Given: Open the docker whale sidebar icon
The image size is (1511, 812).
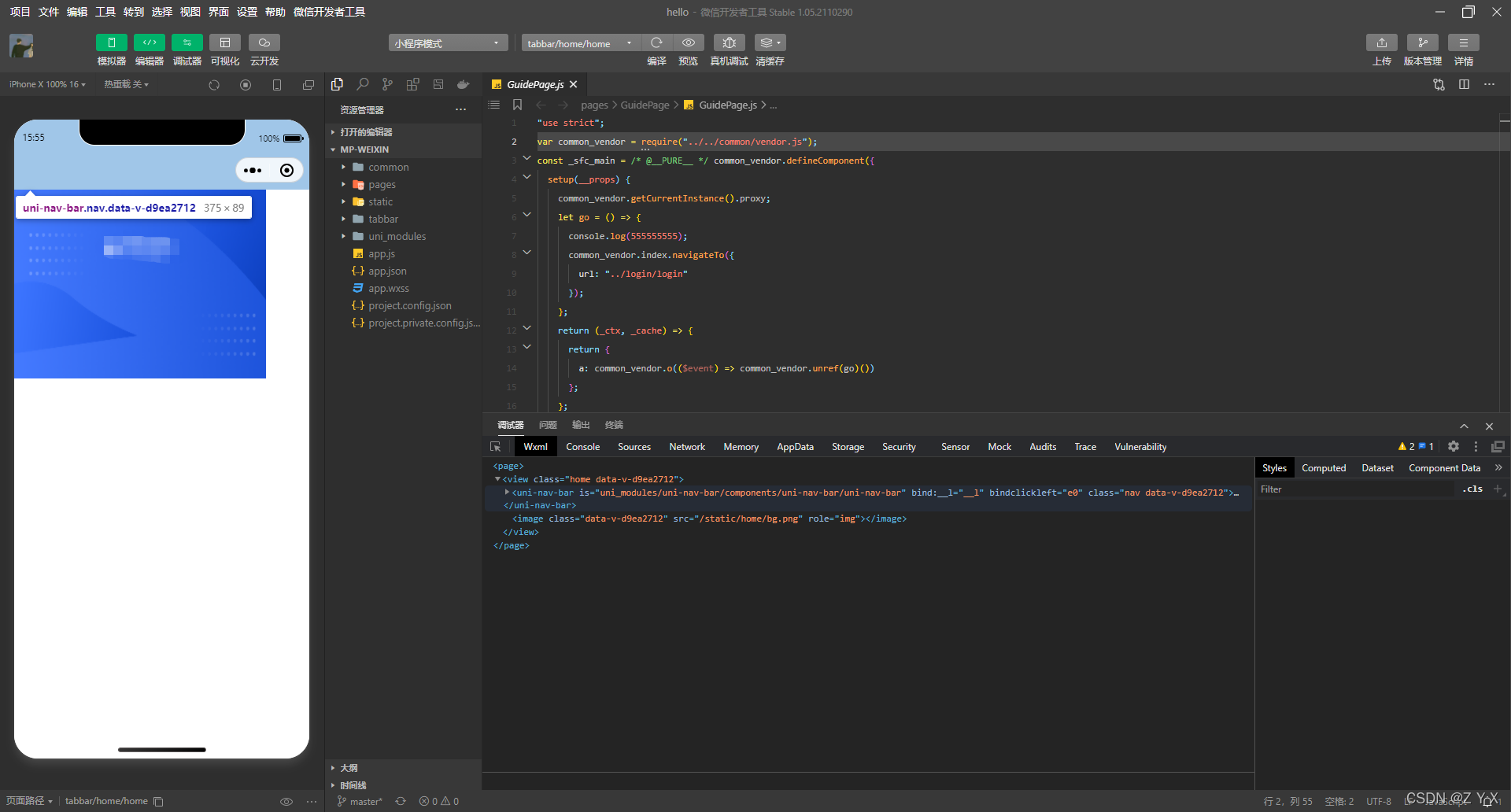Looking at the screenshot, I should [463, 84].
